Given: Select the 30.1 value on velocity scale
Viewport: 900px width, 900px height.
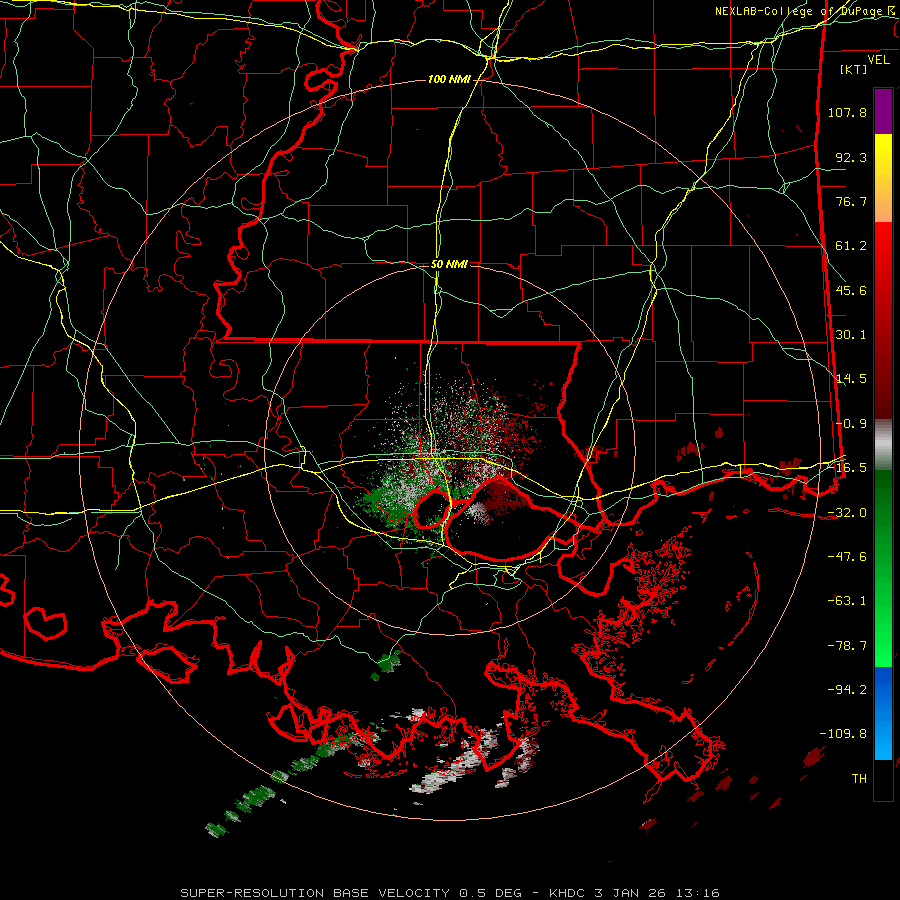Looking at the screenshot, I should (851, 335).
